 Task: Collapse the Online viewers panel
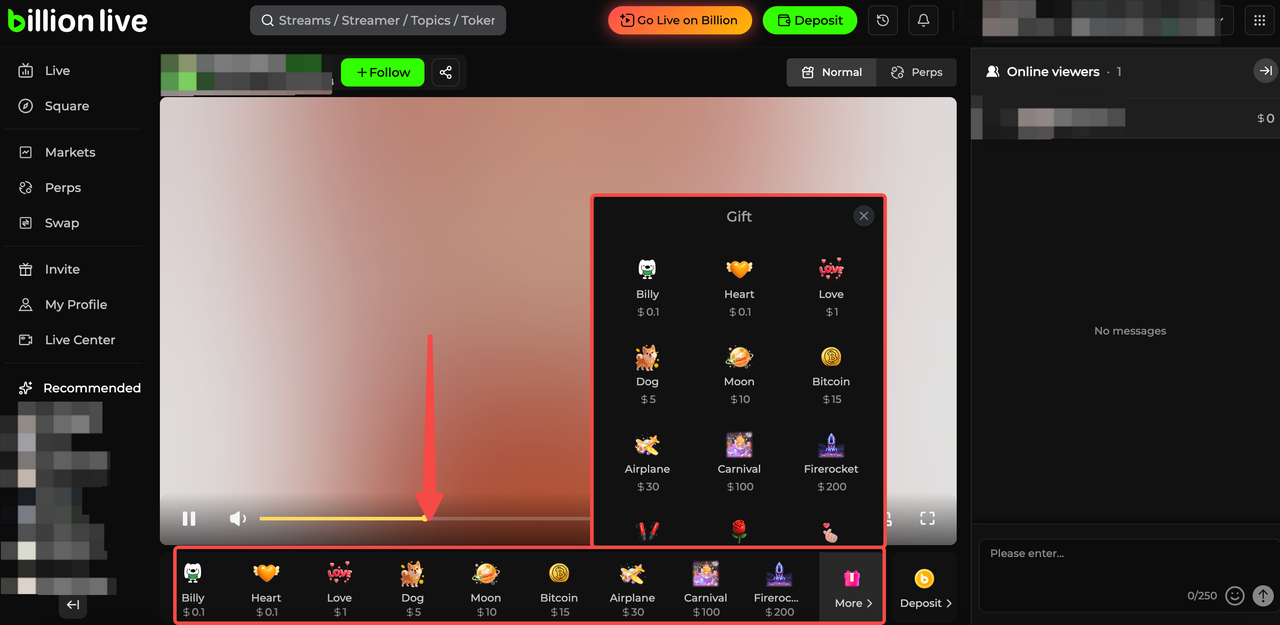click(x=1265, y=71)
